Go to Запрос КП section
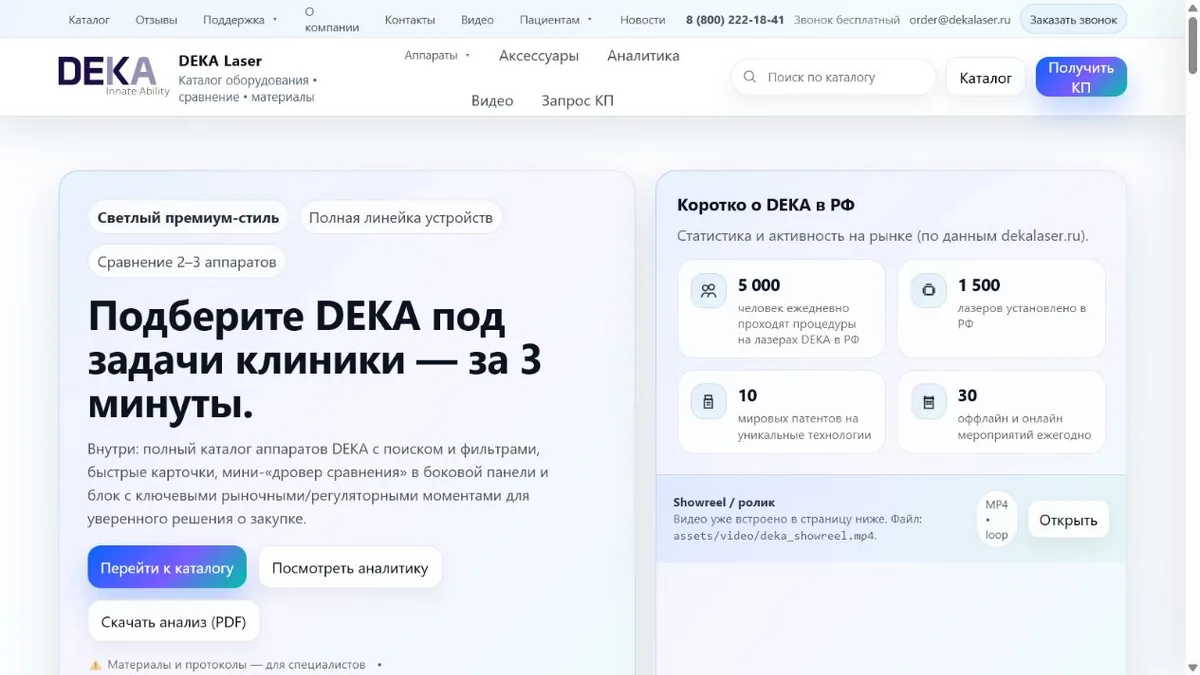1200x675 pixels. tap(578, 100)
